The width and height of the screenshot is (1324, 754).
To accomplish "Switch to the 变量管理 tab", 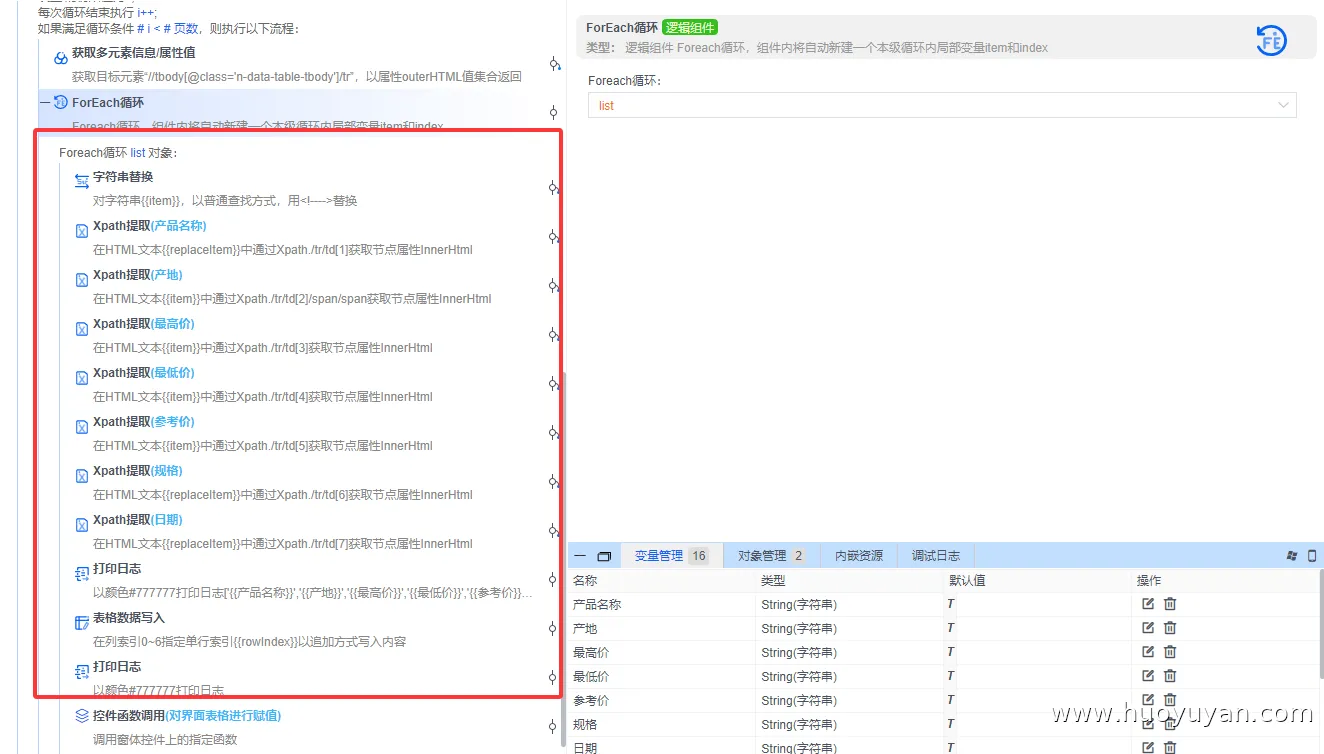I will [x=671, y=556].
